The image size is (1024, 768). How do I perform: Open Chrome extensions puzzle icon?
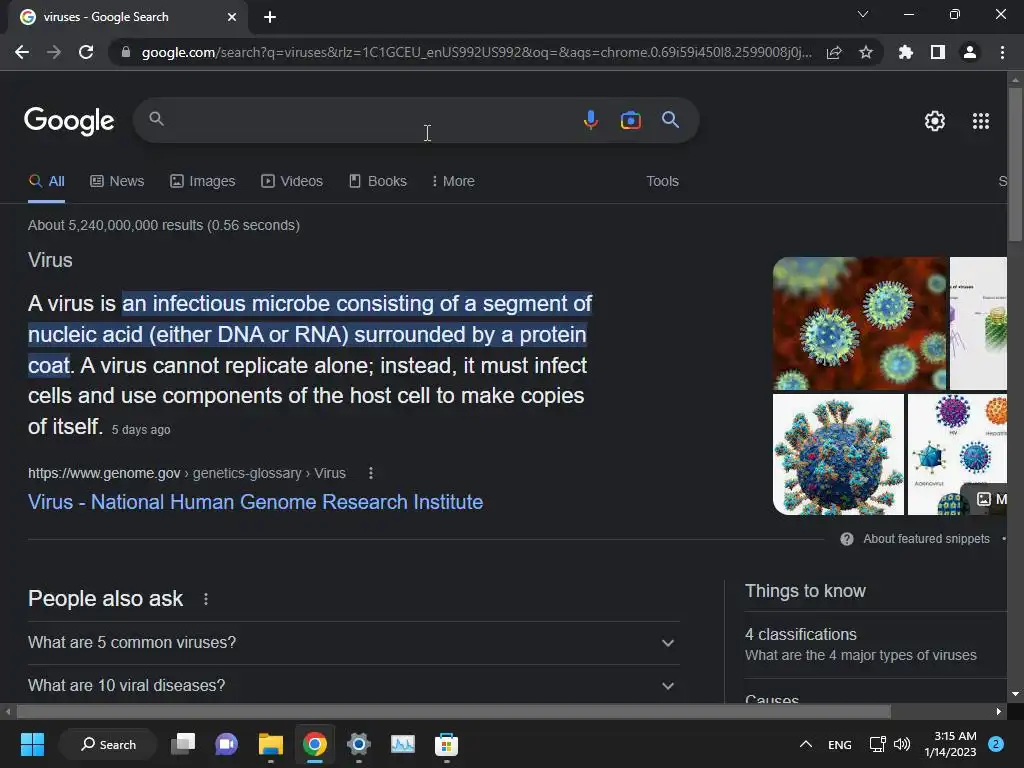pyautogui.click(x=905, y=52)
